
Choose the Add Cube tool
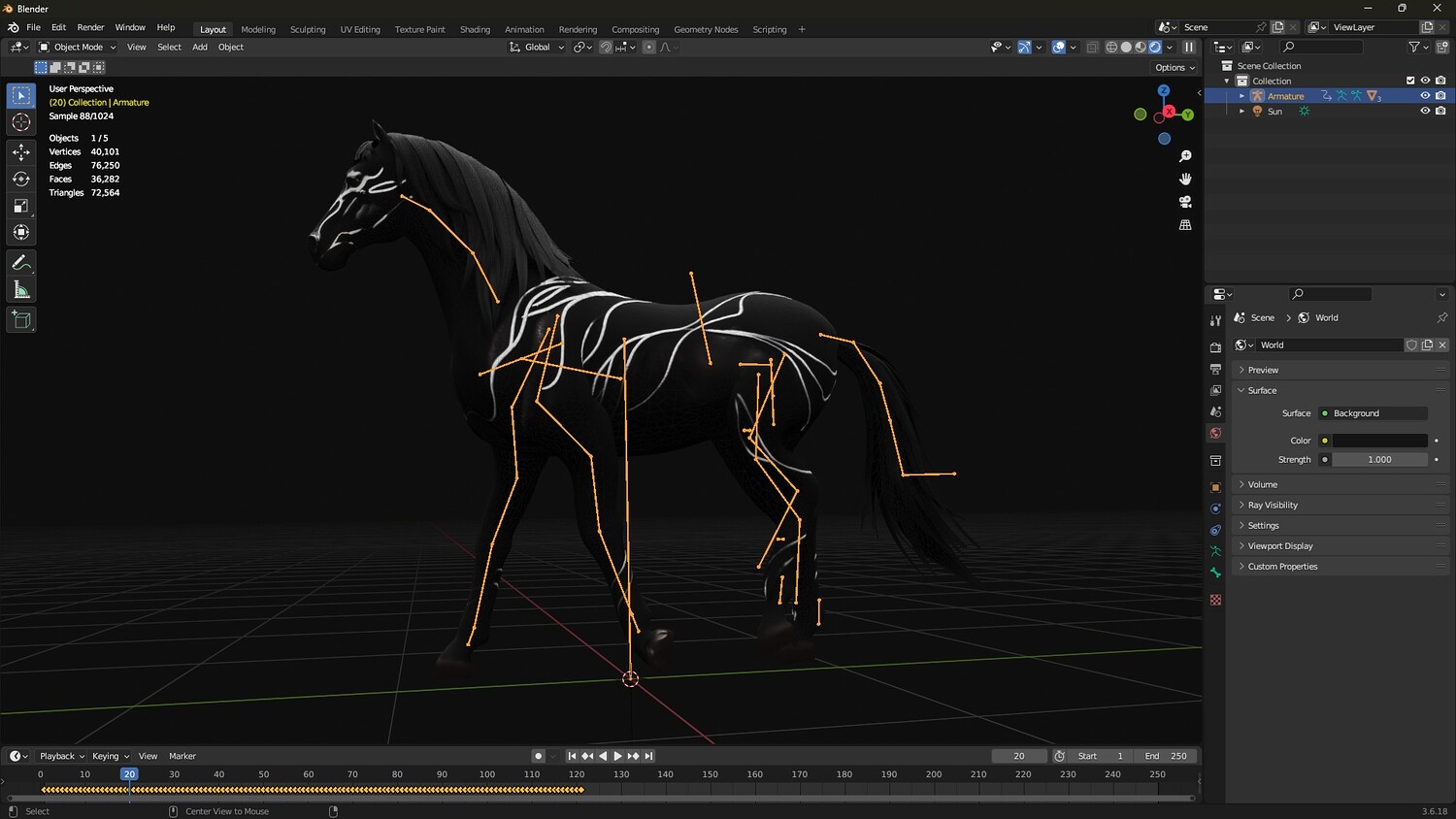pos(21,320)
